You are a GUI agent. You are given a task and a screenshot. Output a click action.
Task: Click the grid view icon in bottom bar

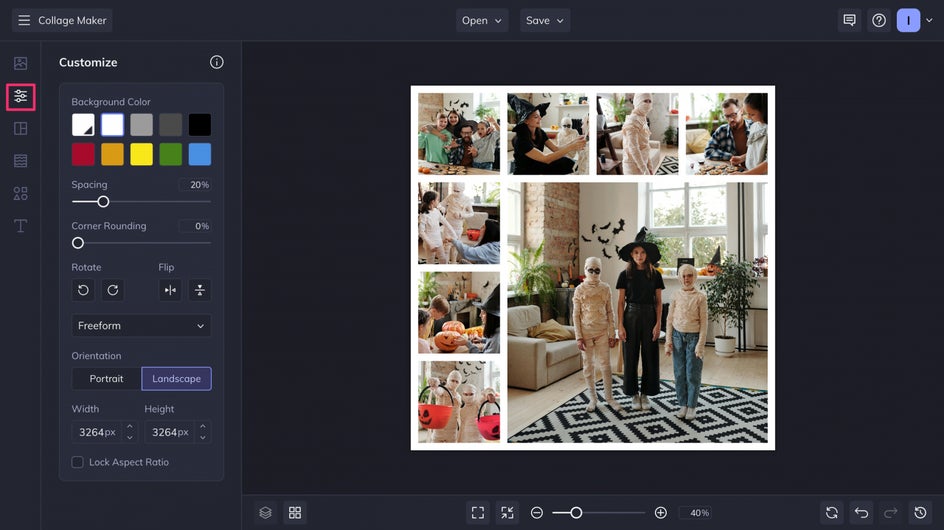pos(295,513)
